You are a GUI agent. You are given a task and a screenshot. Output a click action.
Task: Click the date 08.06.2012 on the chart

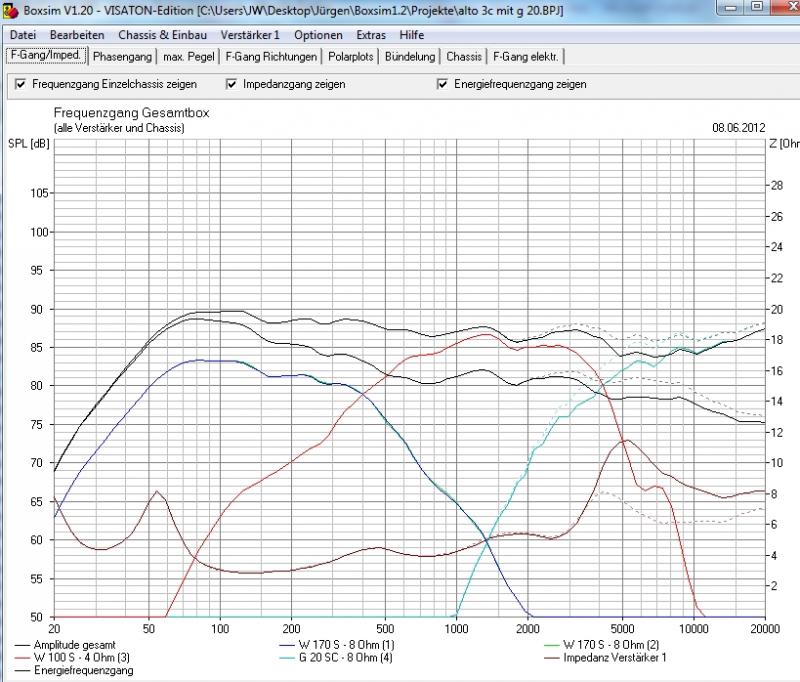point(739,128)
